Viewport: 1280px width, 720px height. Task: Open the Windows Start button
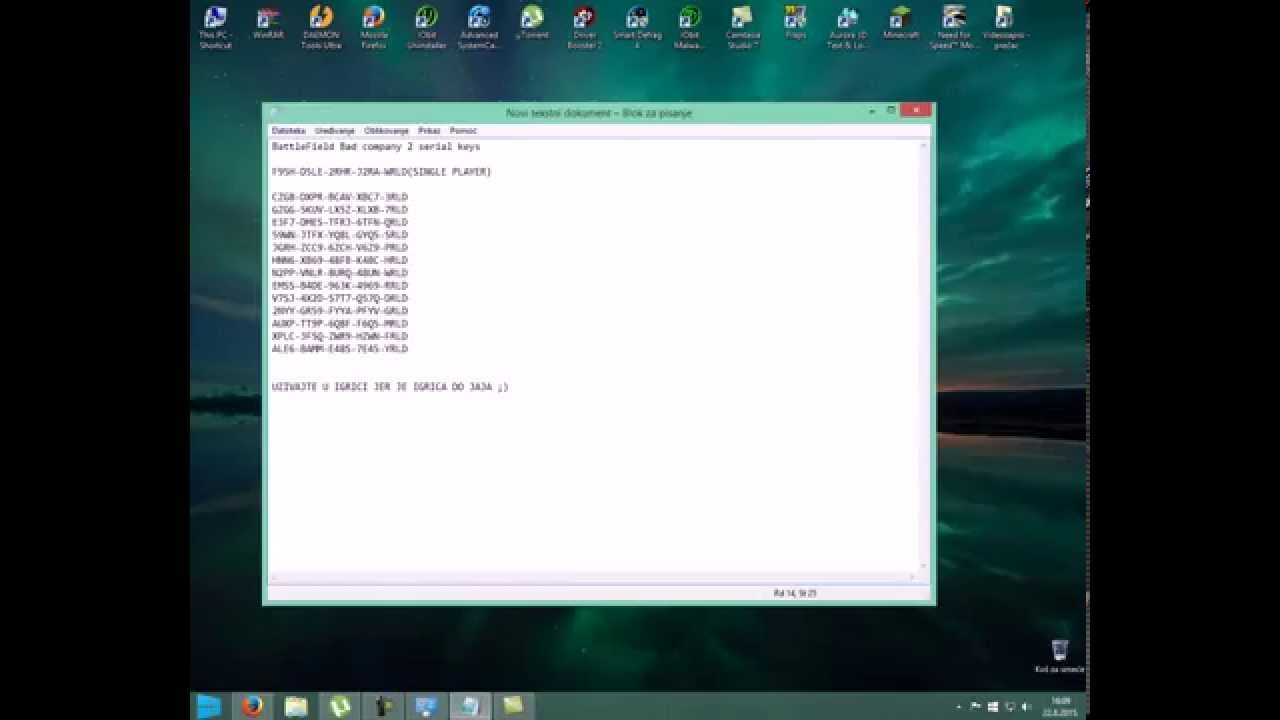coord(208,706)
